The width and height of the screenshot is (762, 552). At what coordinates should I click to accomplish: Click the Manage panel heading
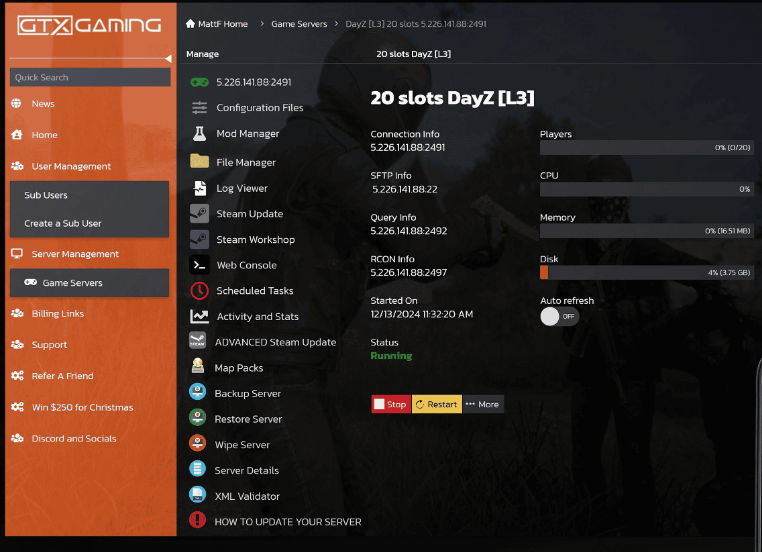202,54
